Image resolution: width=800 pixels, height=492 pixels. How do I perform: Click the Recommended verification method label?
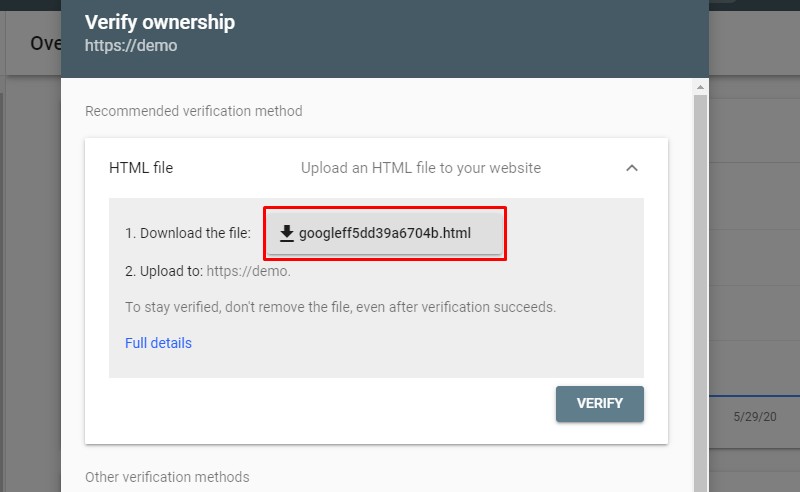click(x=194, y=111)
